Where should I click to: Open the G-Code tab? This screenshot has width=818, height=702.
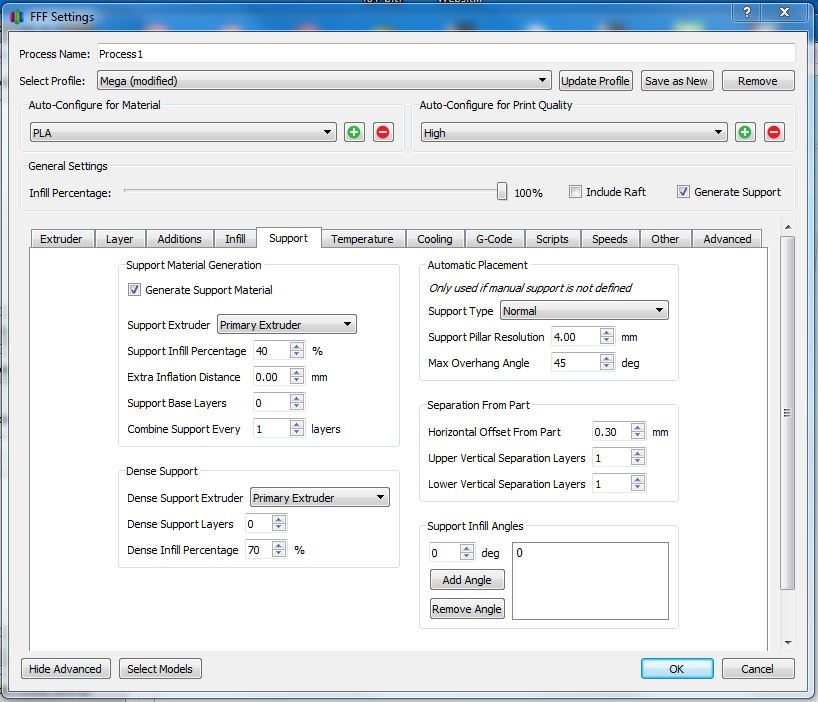(x=494, y=239)
